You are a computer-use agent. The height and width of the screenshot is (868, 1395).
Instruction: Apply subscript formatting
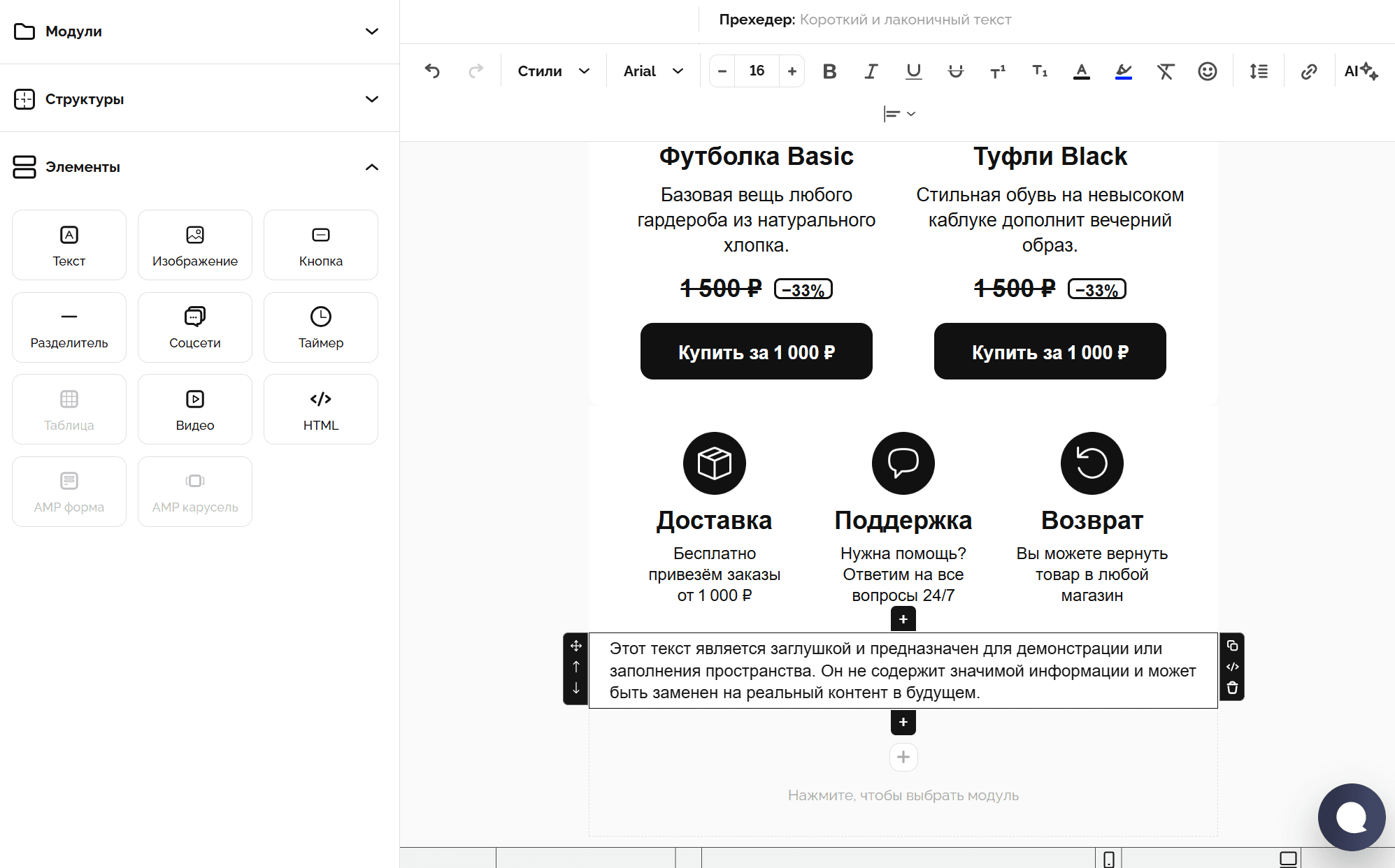click(1040, 71)
